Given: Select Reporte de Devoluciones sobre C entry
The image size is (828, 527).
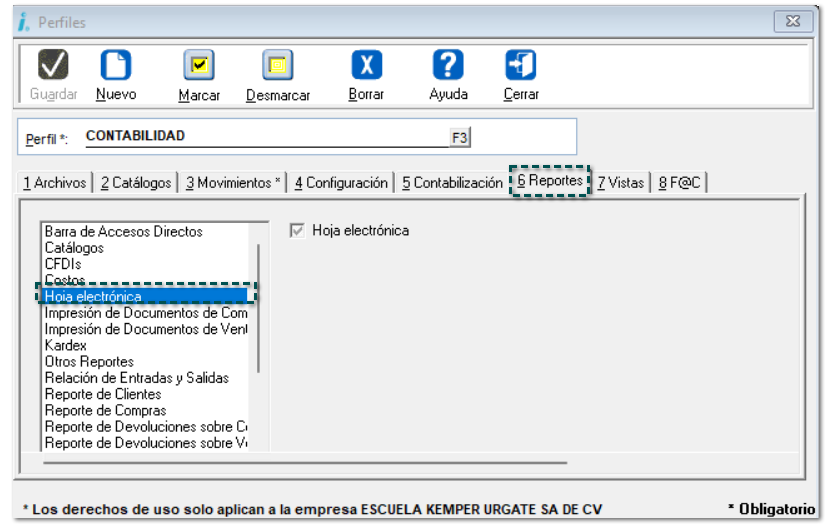Looking at the screenshot, I should pyautogui.click(x=145, y=427).
